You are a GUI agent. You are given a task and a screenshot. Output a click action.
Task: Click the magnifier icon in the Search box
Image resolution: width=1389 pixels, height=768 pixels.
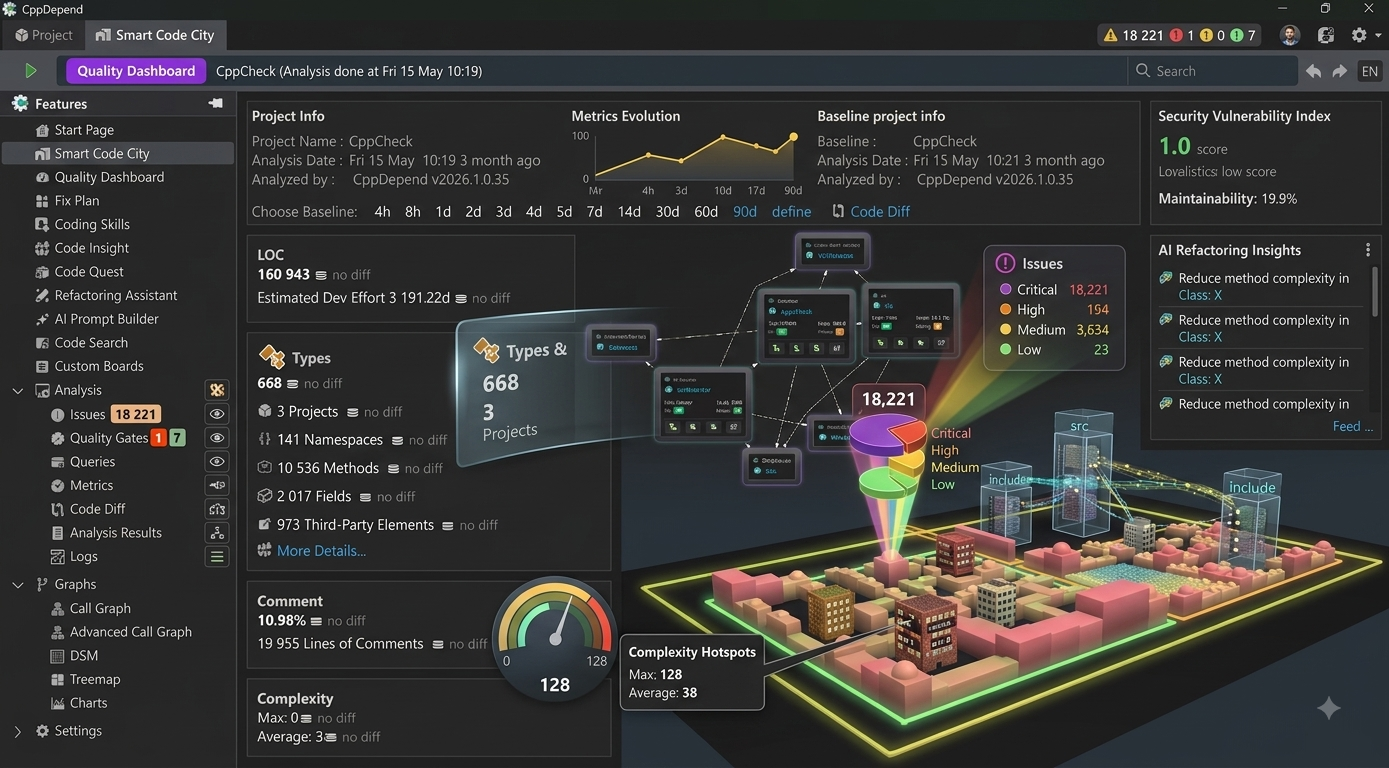(x=1143, y=71)
